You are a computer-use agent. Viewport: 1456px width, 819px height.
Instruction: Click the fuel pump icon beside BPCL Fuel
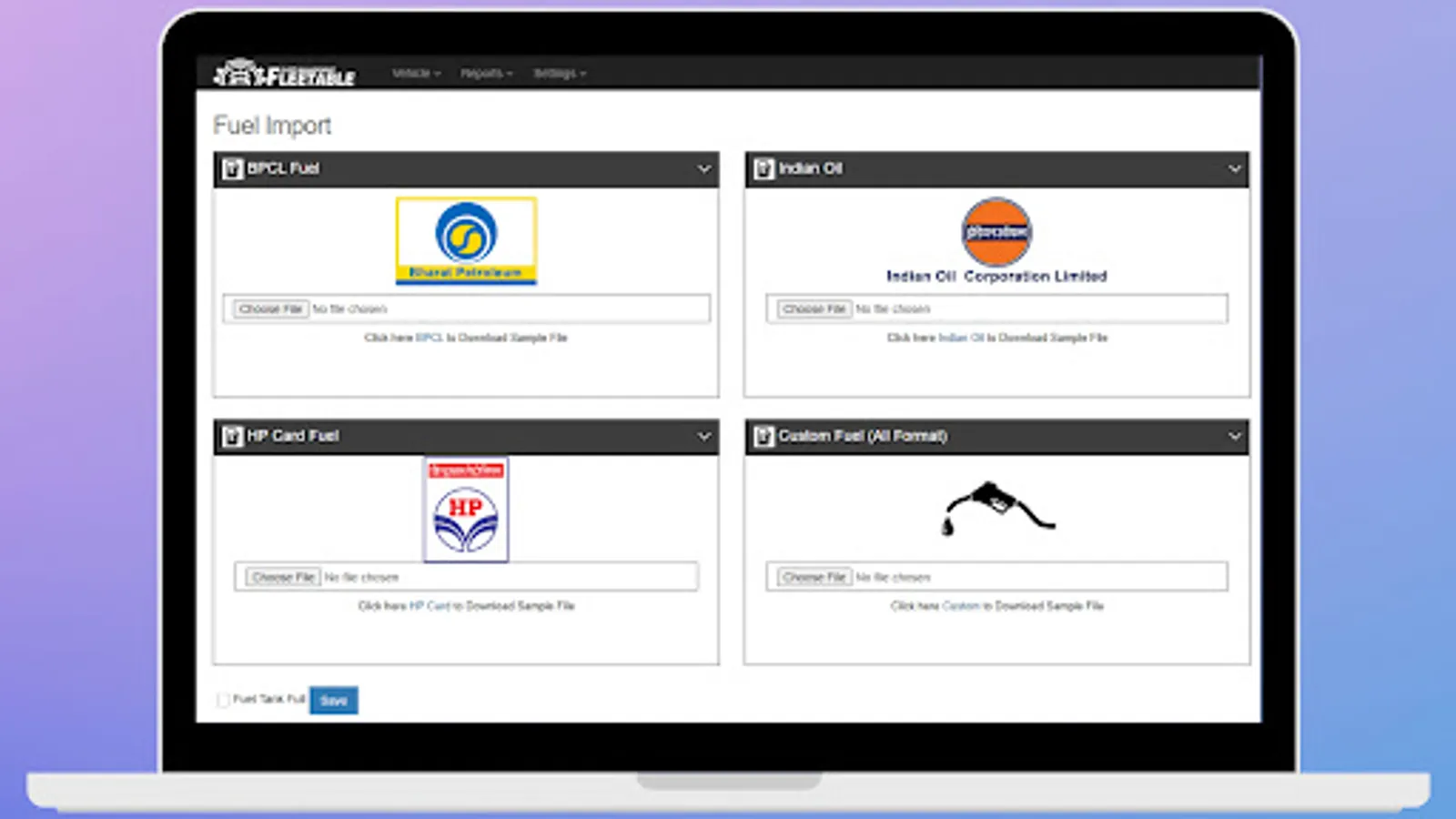pos(233,168)
